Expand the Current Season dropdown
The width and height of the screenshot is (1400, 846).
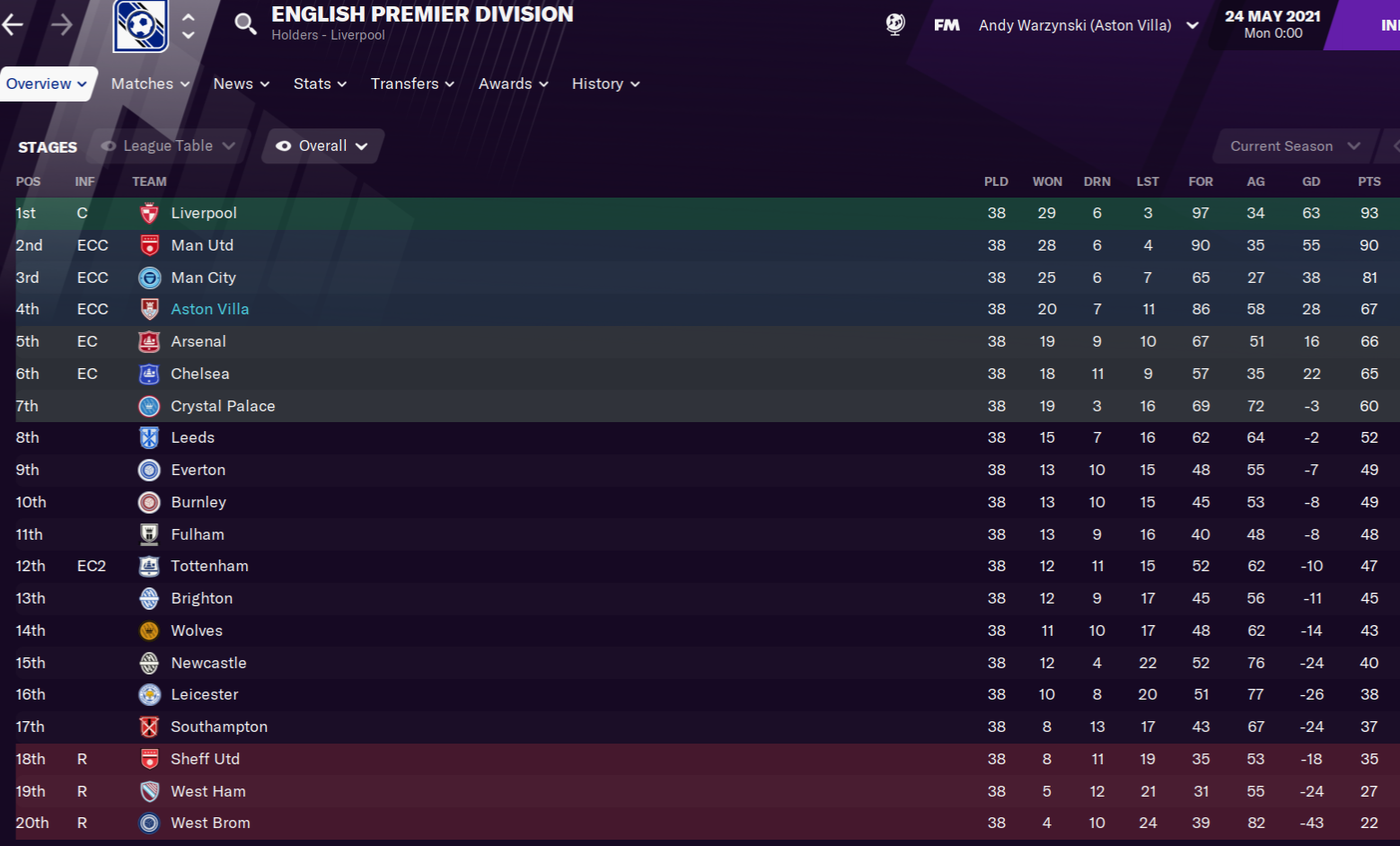[1293, 146]
